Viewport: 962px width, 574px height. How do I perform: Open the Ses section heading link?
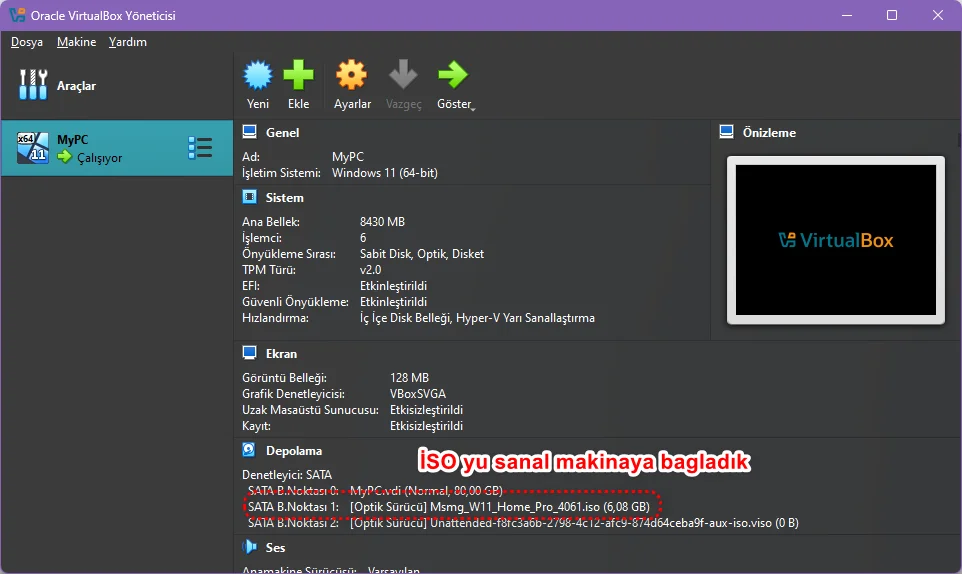(x=275, y=548)
